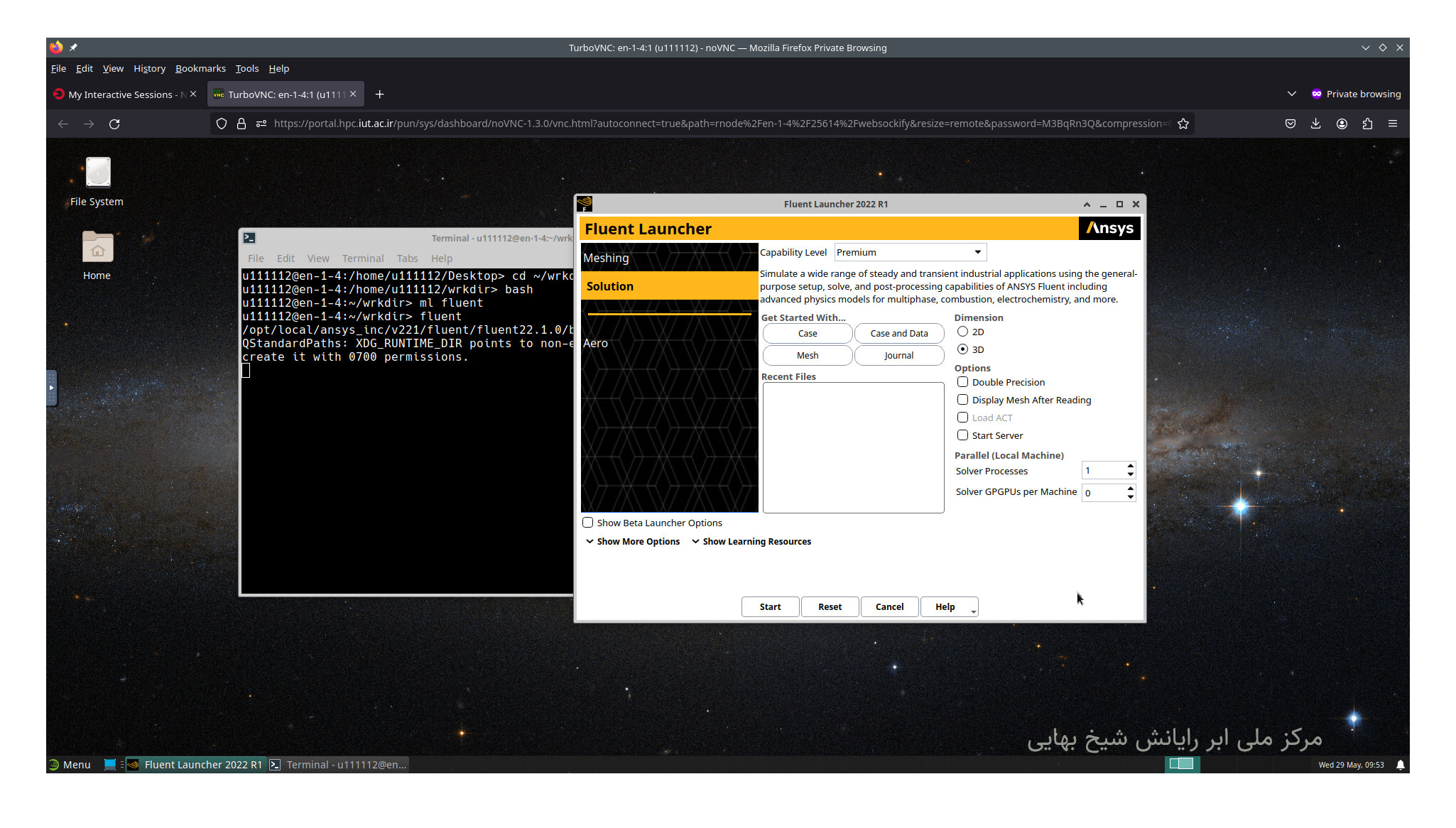Enable the Start Server option
The width and height of the screenshot is (1456, 828).
click(x=963, y=435)
